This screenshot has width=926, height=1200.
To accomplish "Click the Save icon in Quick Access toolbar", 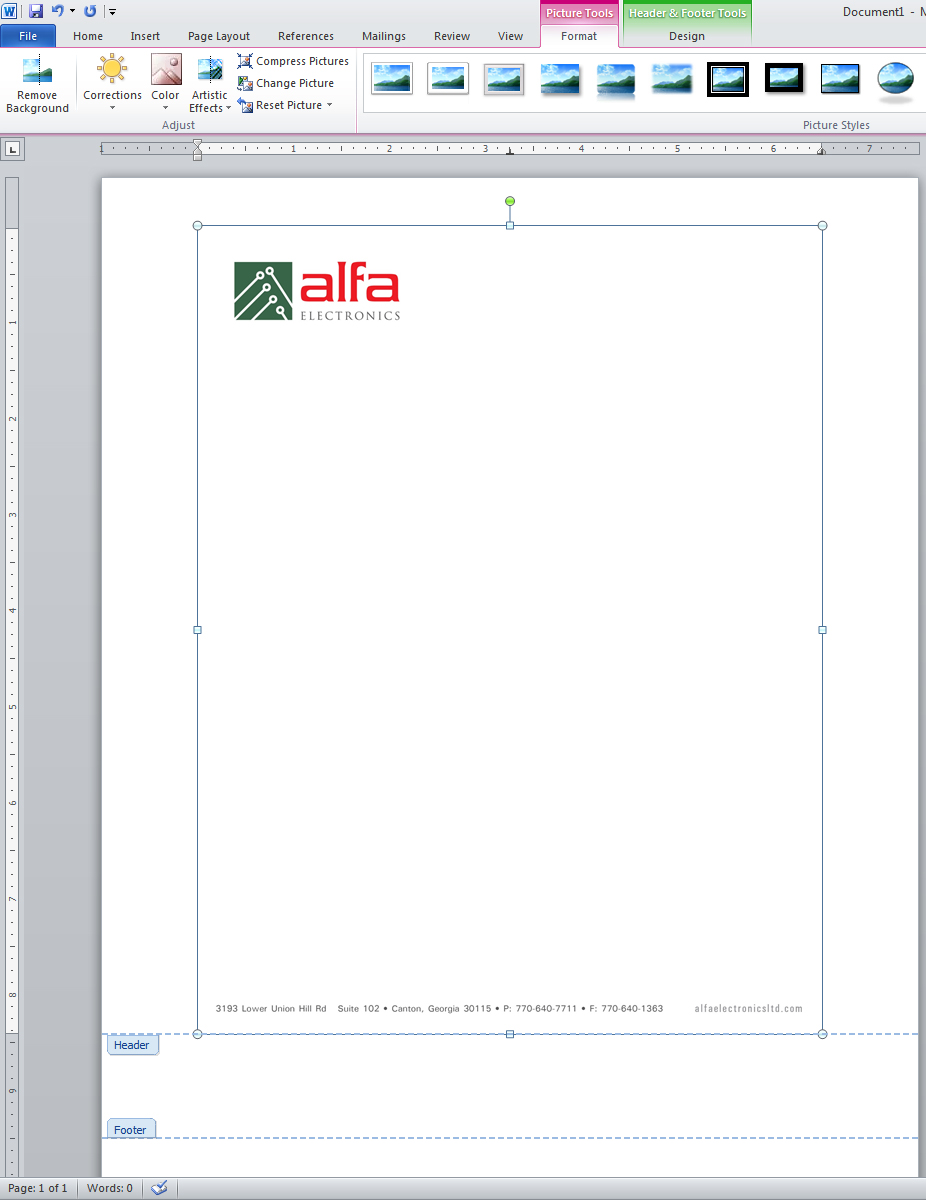I will 36,11.
